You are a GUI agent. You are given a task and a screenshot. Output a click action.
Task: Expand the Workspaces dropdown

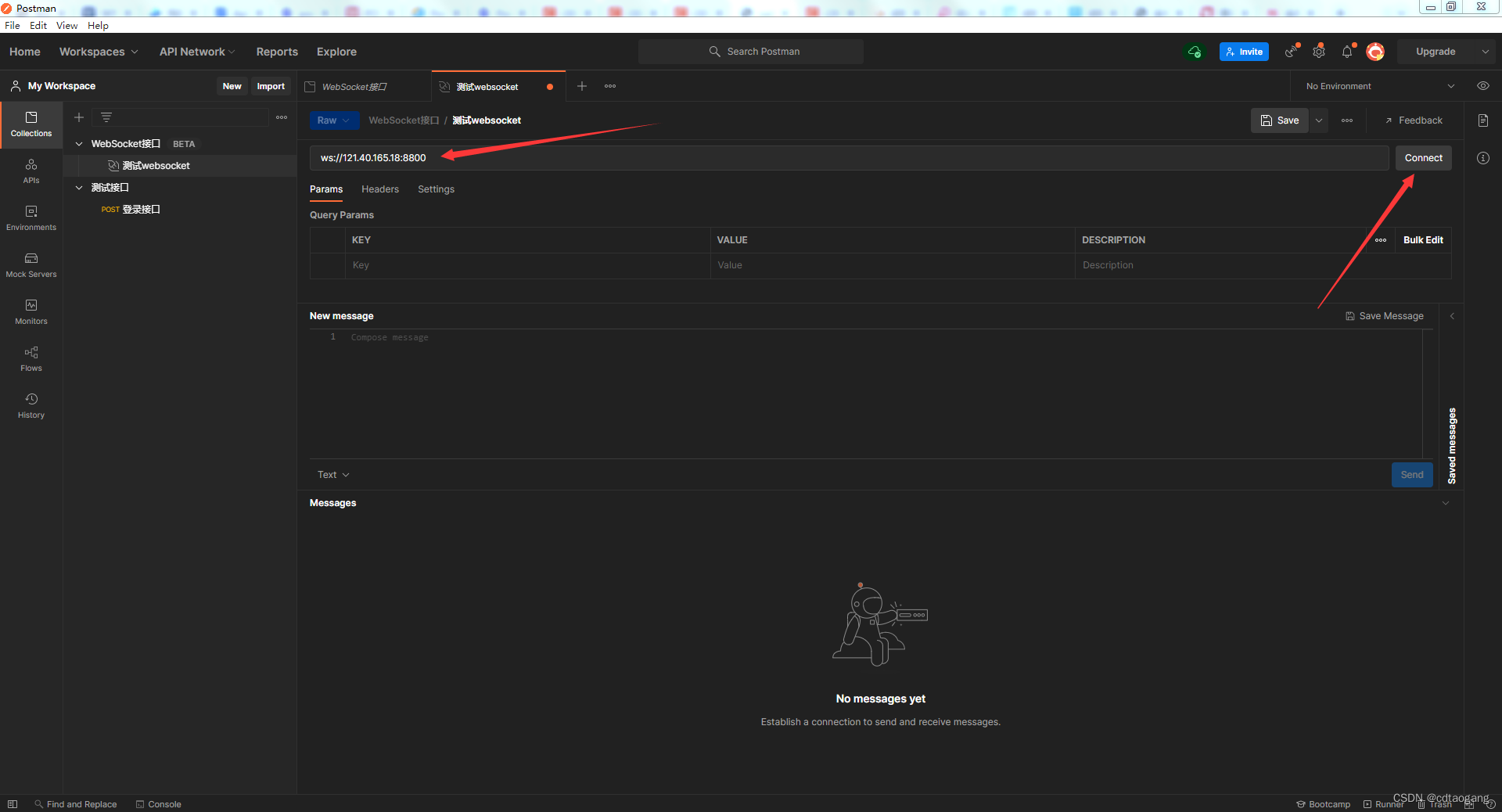pos(99,52)
